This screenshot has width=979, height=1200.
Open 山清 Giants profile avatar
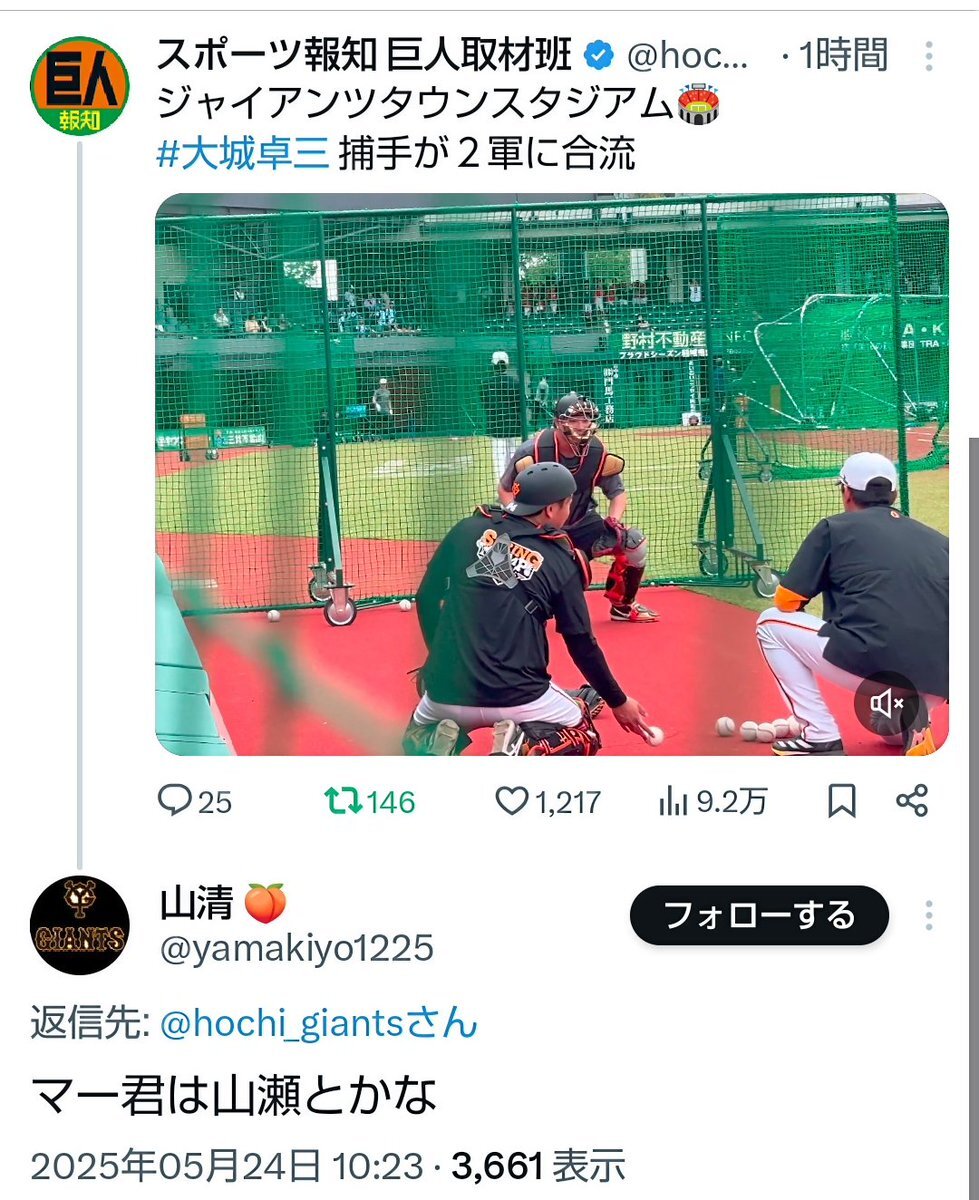click(80, 926)
